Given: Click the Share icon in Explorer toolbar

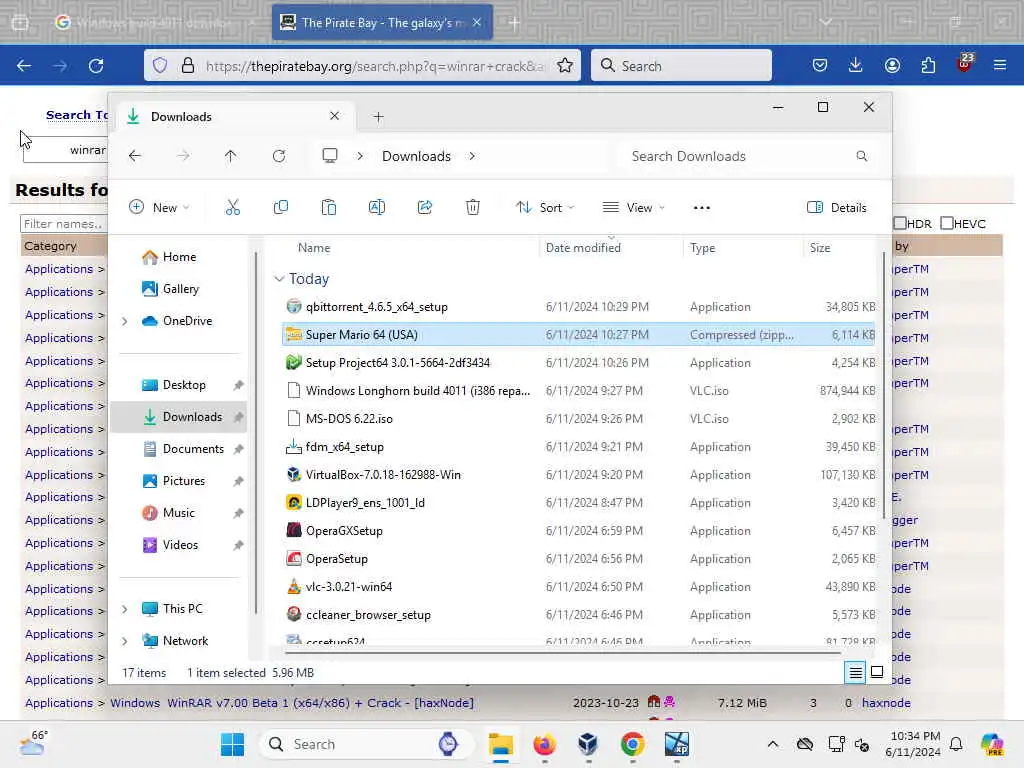Looking at the screenshot, I should coord(424,208).
